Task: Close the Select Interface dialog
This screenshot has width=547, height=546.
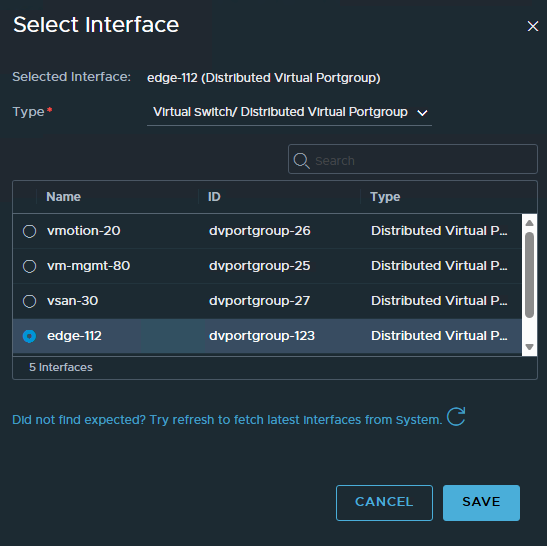Action: coord(533,26)
